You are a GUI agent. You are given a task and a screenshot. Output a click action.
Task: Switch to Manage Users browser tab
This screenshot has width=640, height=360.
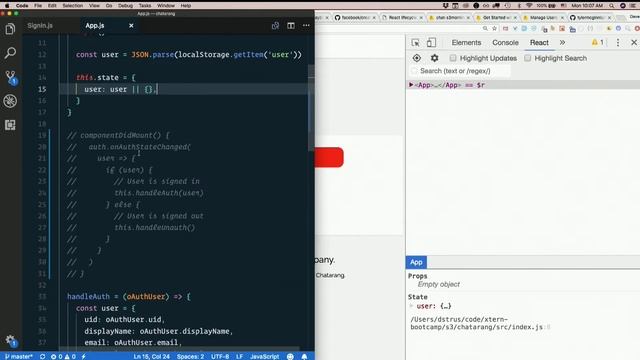(542, 18)
